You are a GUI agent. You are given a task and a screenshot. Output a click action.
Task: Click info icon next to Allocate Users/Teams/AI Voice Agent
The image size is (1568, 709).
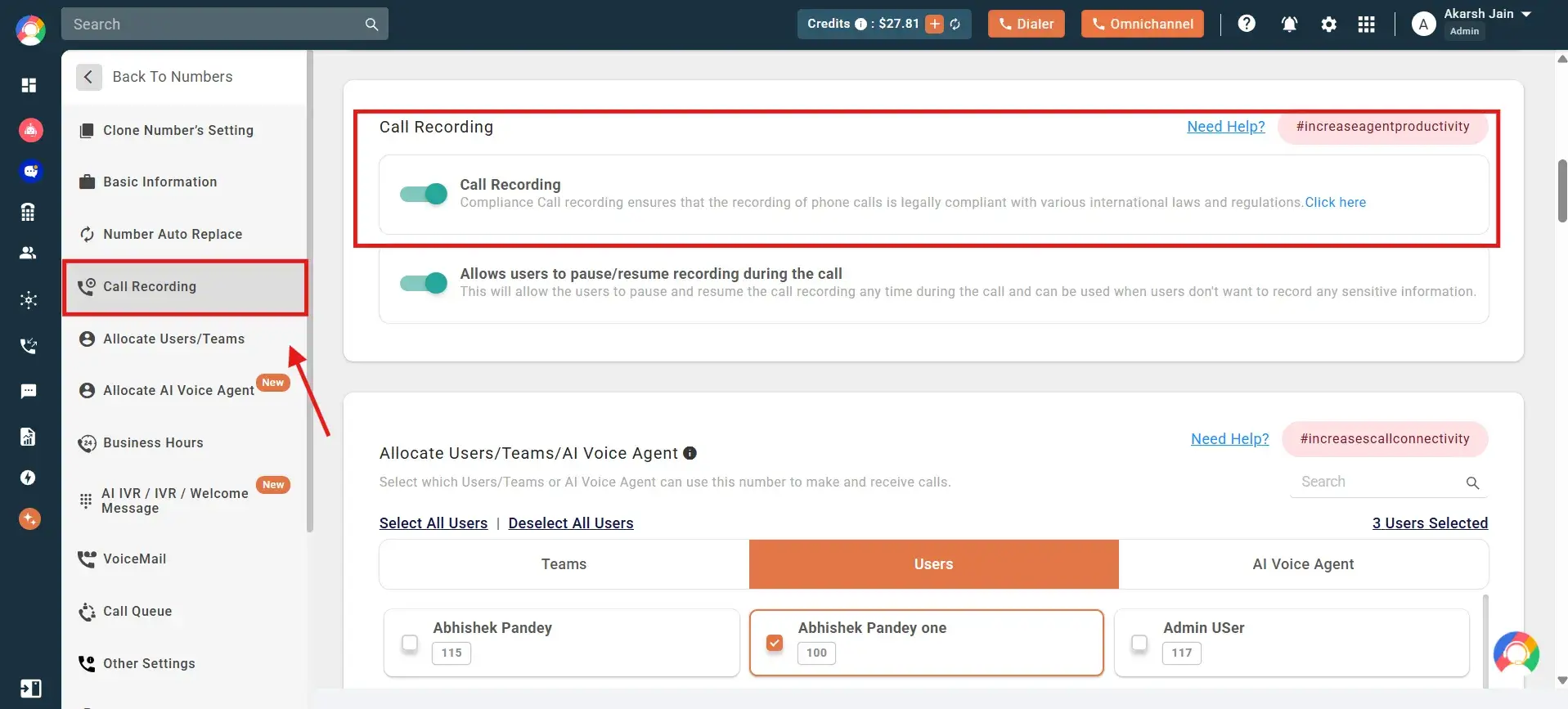[690, 453]
